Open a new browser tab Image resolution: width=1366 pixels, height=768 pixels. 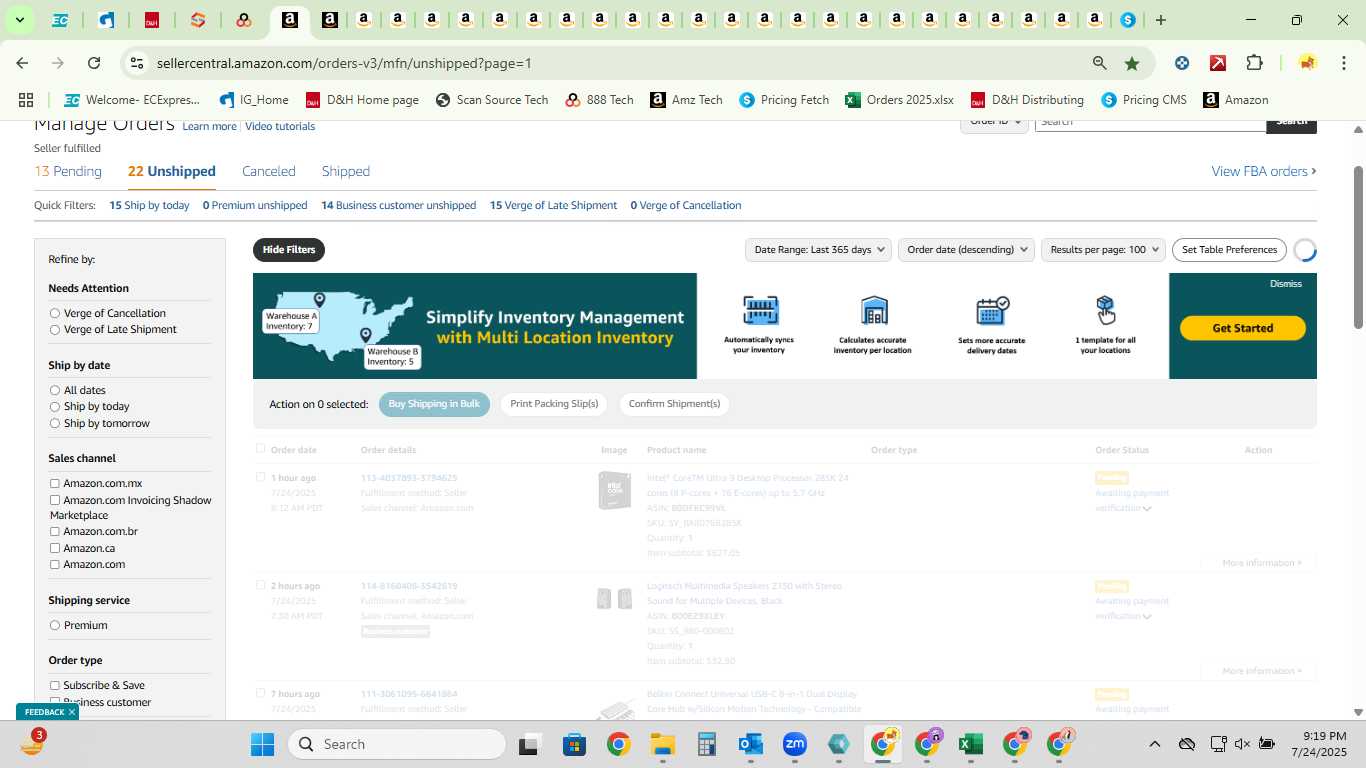[x=1160, y=20]
